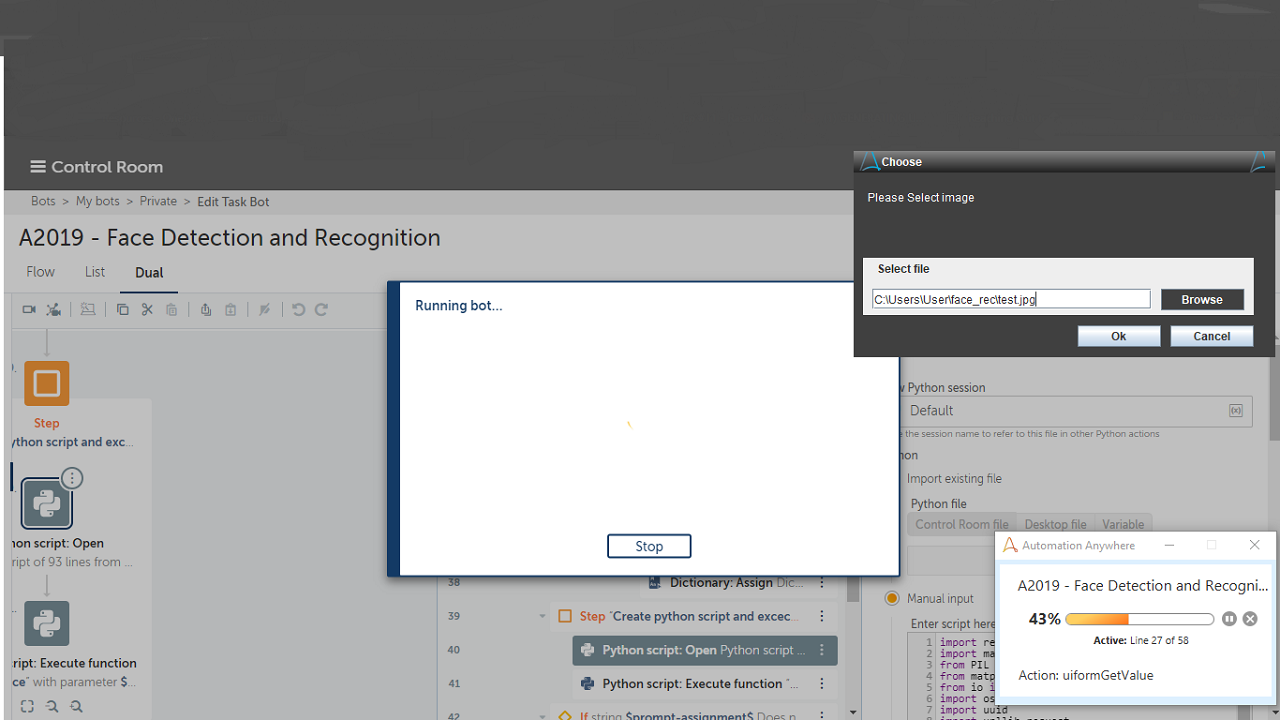Insert variable in Default session field
Screen dimensions: 1280x720
coord(1236,411)
